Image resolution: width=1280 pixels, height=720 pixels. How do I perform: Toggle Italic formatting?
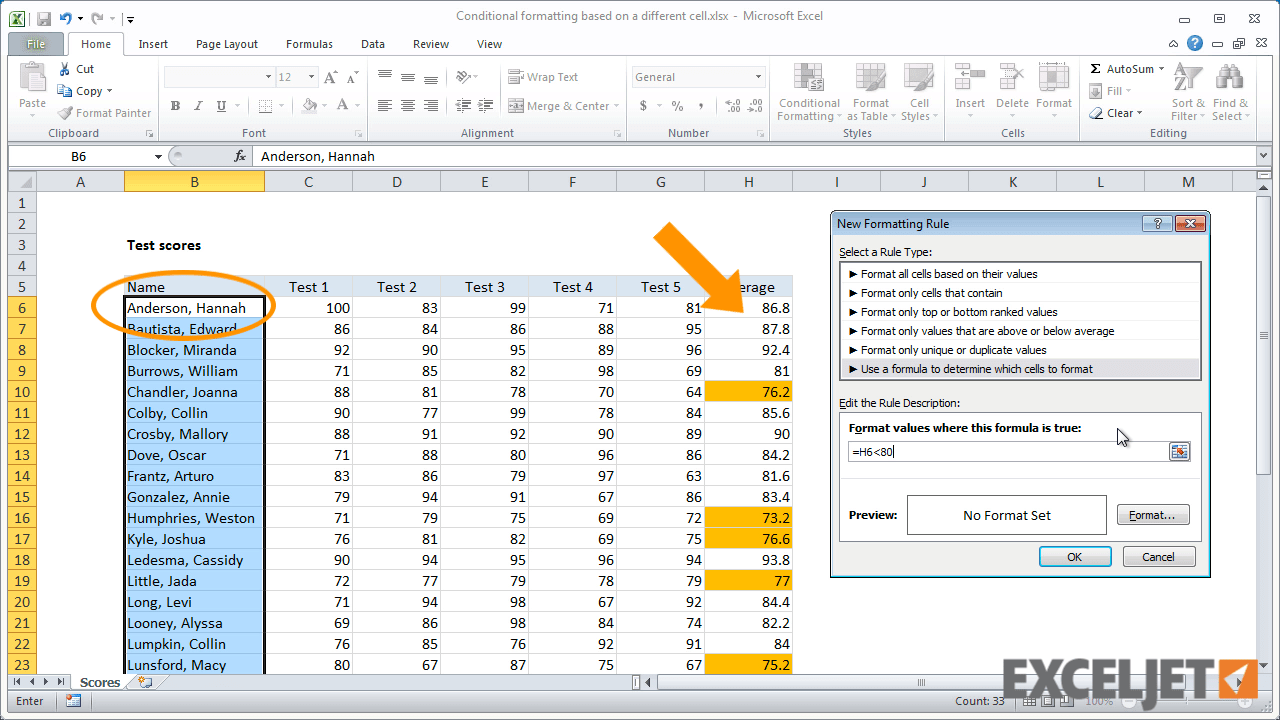click(197, 105)
